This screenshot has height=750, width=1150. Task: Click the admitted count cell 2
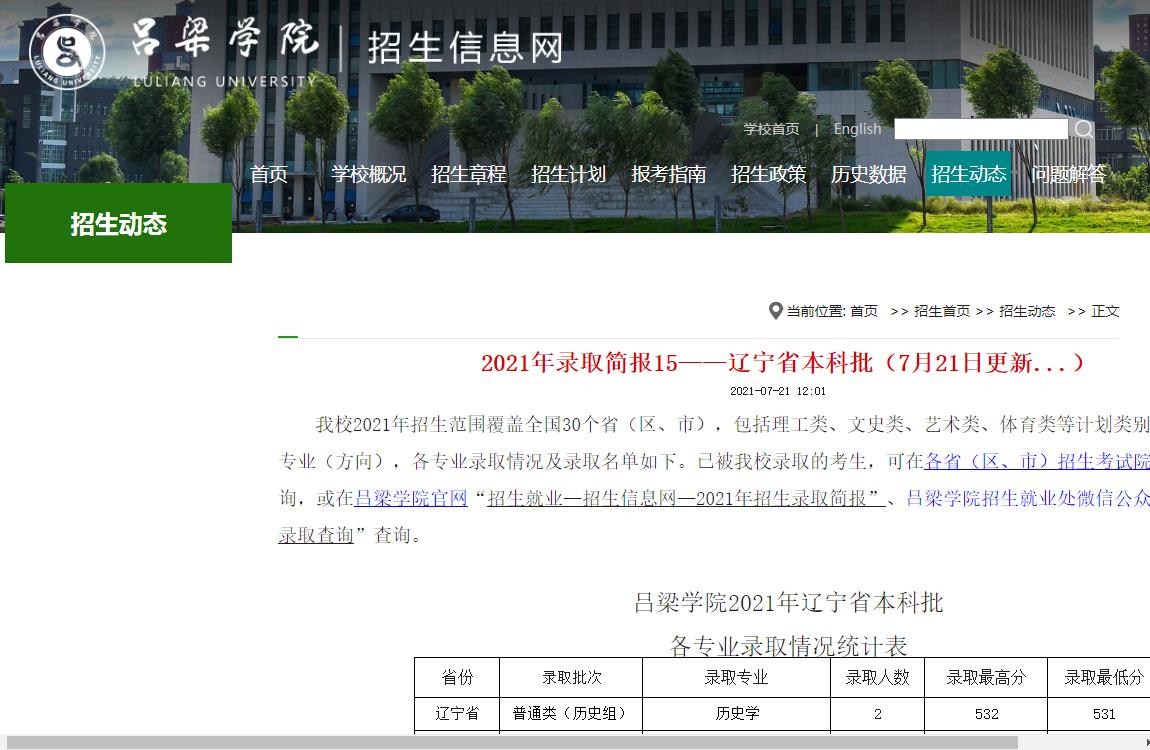(x=877, y=713)
